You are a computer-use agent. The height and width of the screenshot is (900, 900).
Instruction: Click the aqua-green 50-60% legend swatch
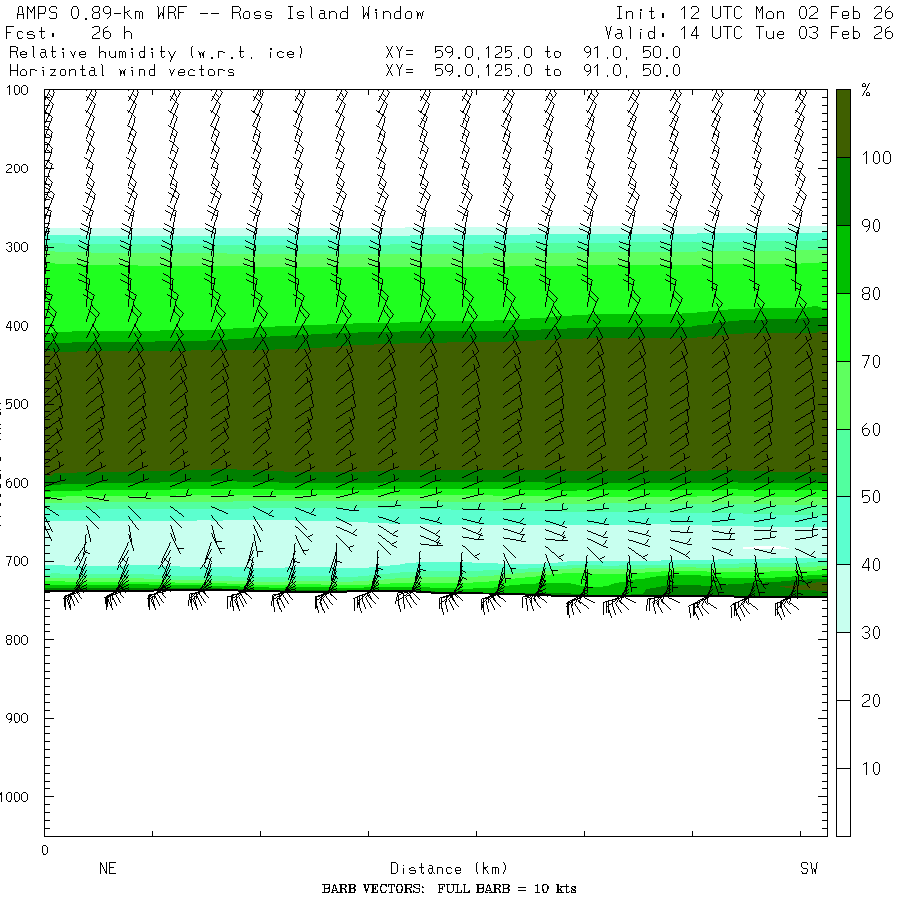tap(843, 463)
